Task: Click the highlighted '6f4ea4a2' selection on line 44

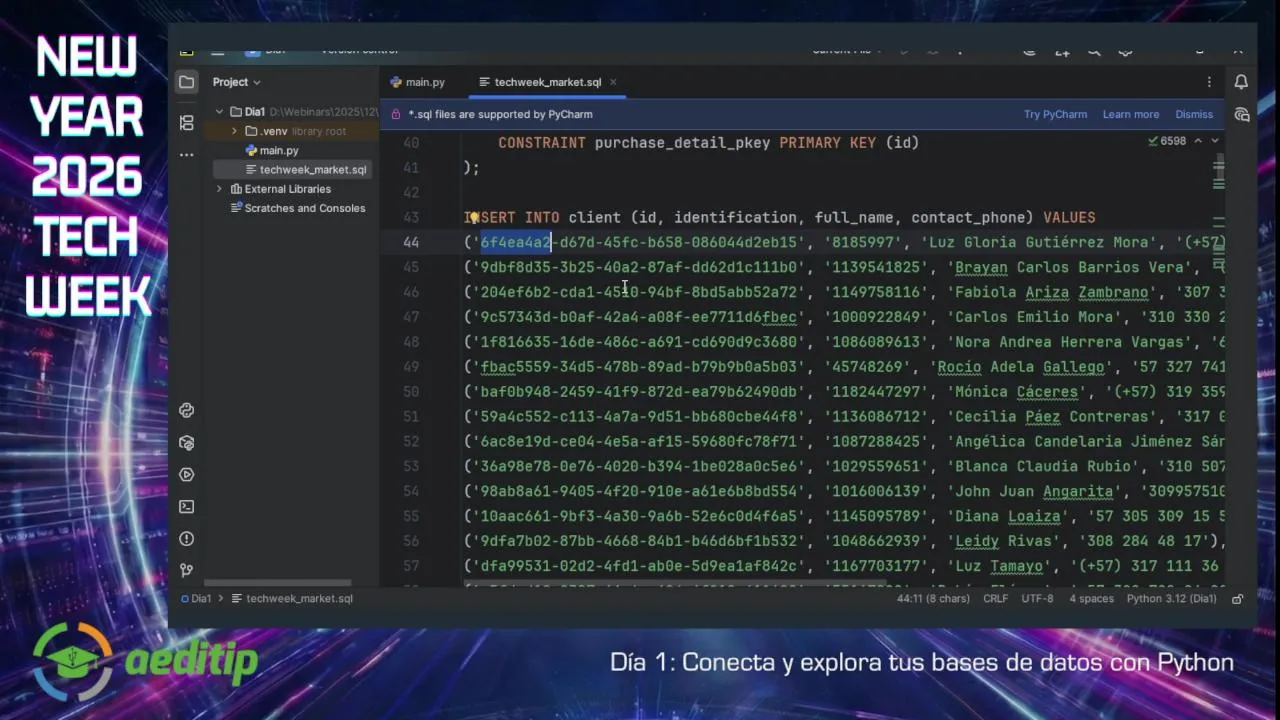Action: click(x=515, y=242)
